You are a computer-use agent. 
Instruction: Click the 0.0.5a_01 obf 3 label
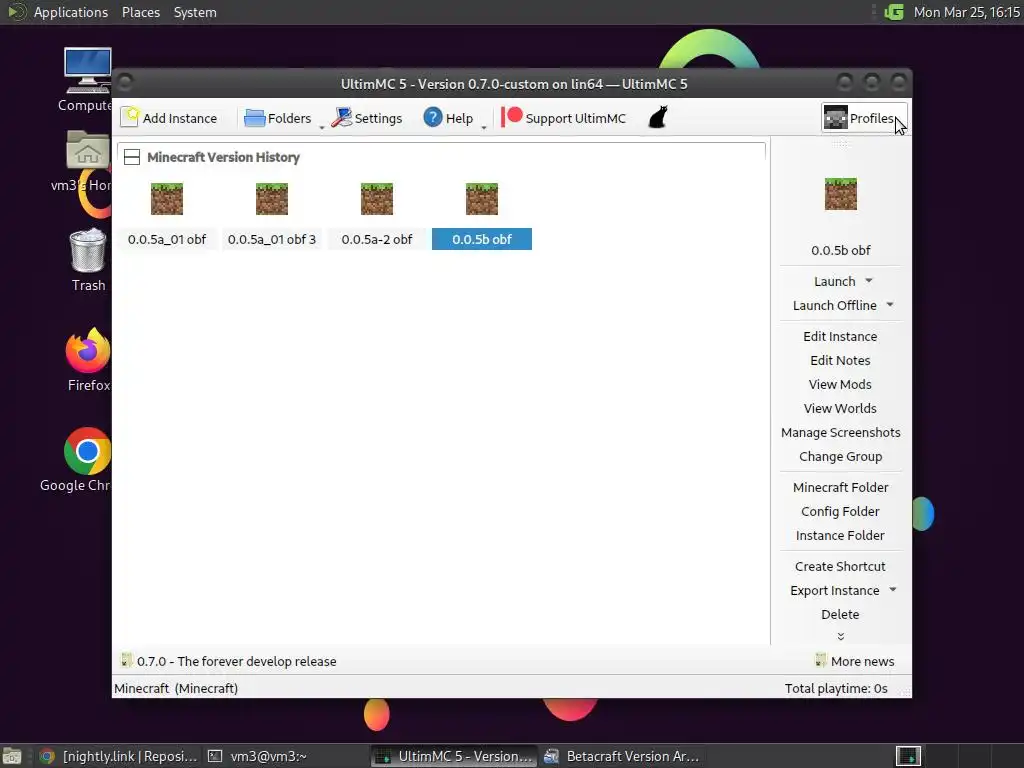[x=272, y=239]
